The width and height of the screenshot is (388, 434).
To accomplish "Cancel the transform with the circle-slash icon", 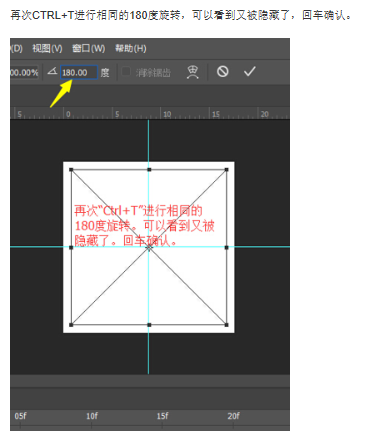I will pos(223,72).
